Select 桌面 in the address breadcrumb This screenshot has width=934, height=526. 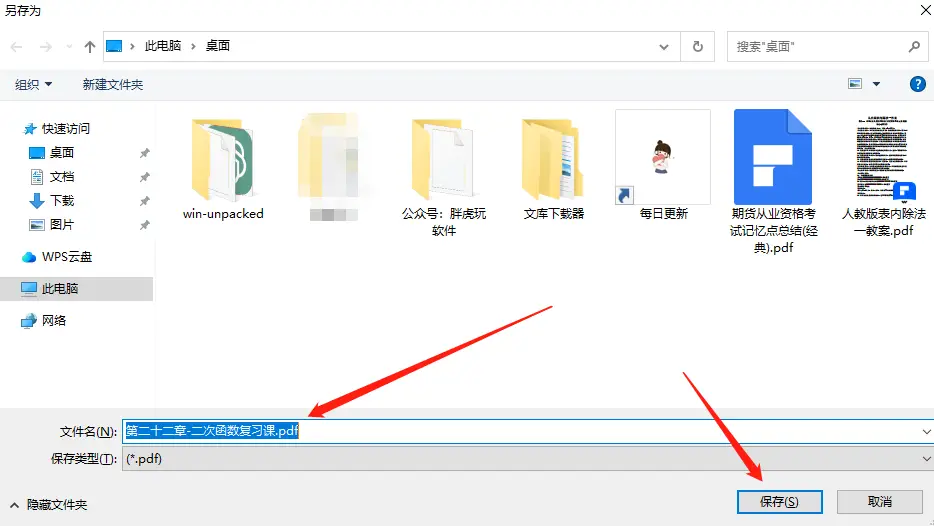click(x=217, y=46)
